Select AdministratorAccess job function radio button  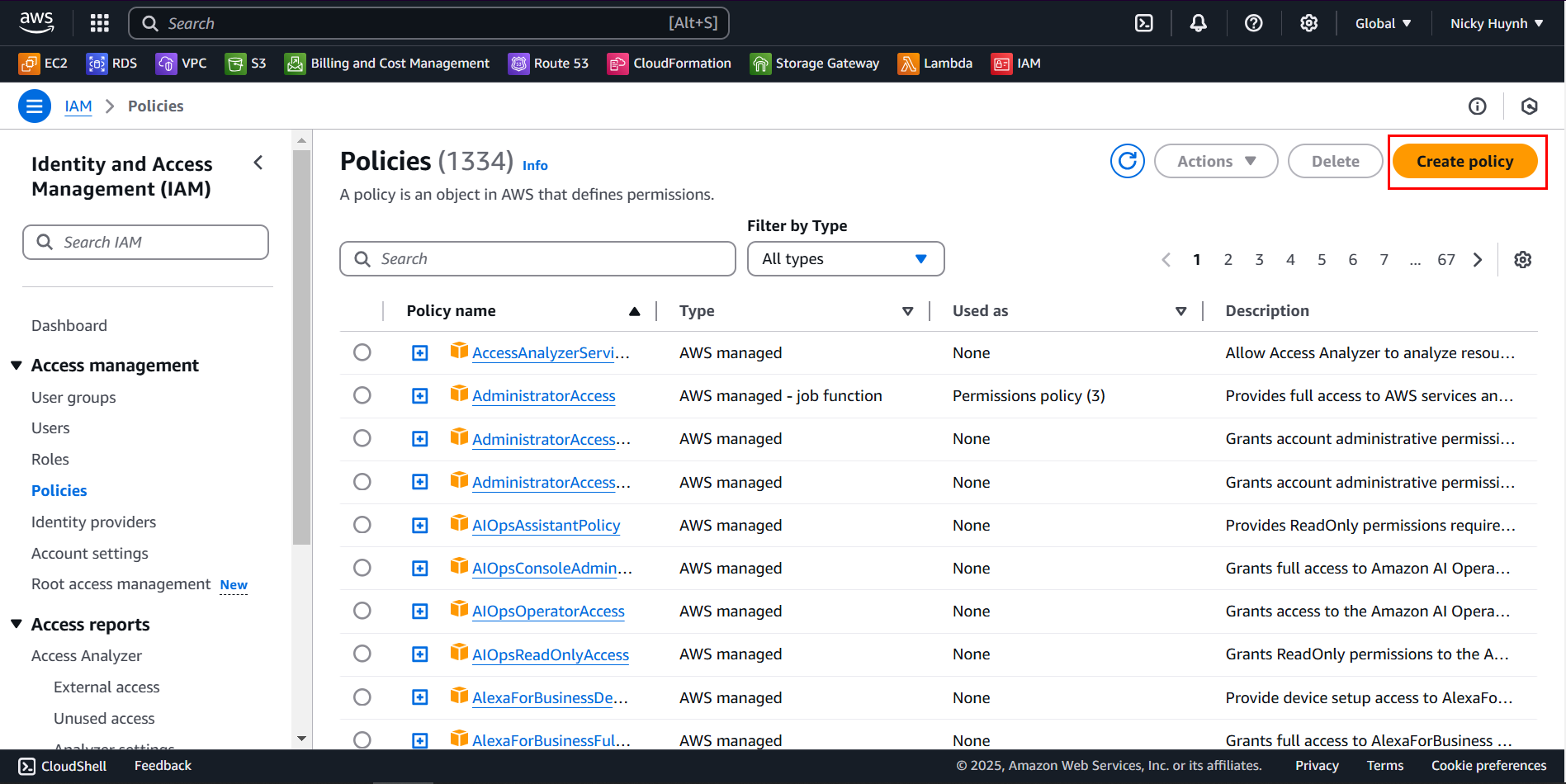362,395
